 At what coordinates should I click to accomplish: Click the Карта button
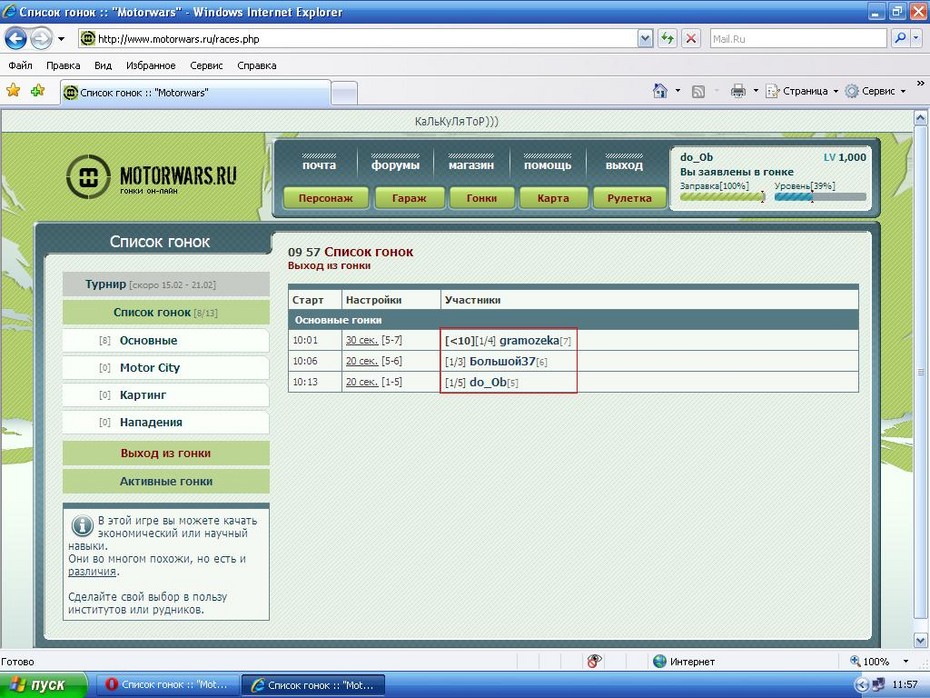(x=553, y=198)
